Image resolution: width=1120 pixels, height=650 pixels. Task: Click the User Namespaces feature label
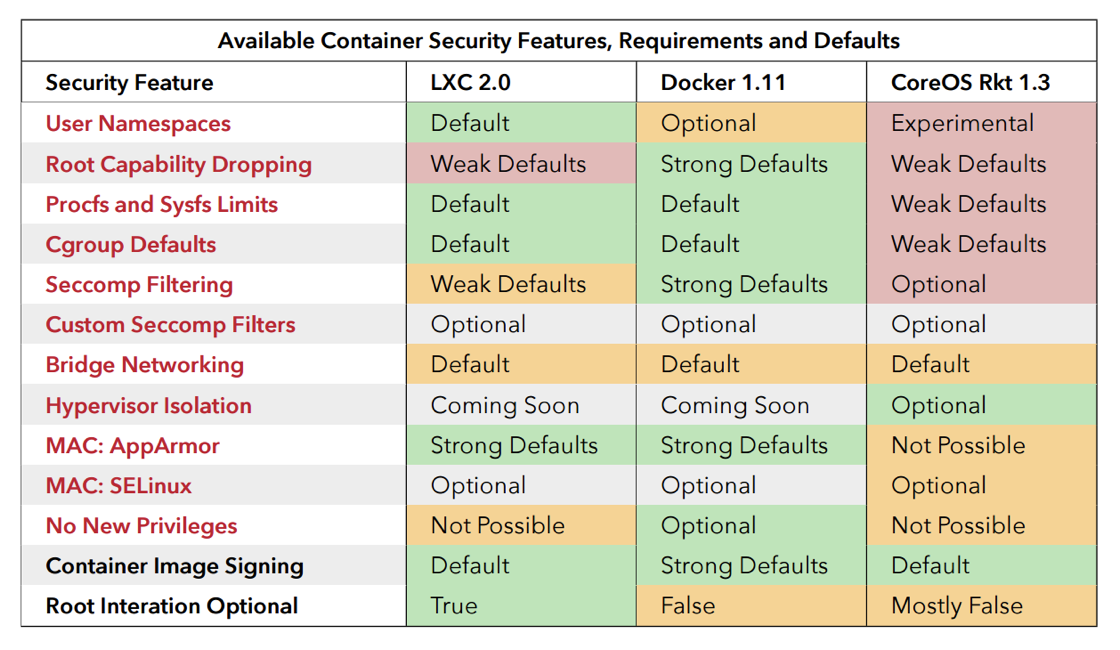click(x=138, y=124)
